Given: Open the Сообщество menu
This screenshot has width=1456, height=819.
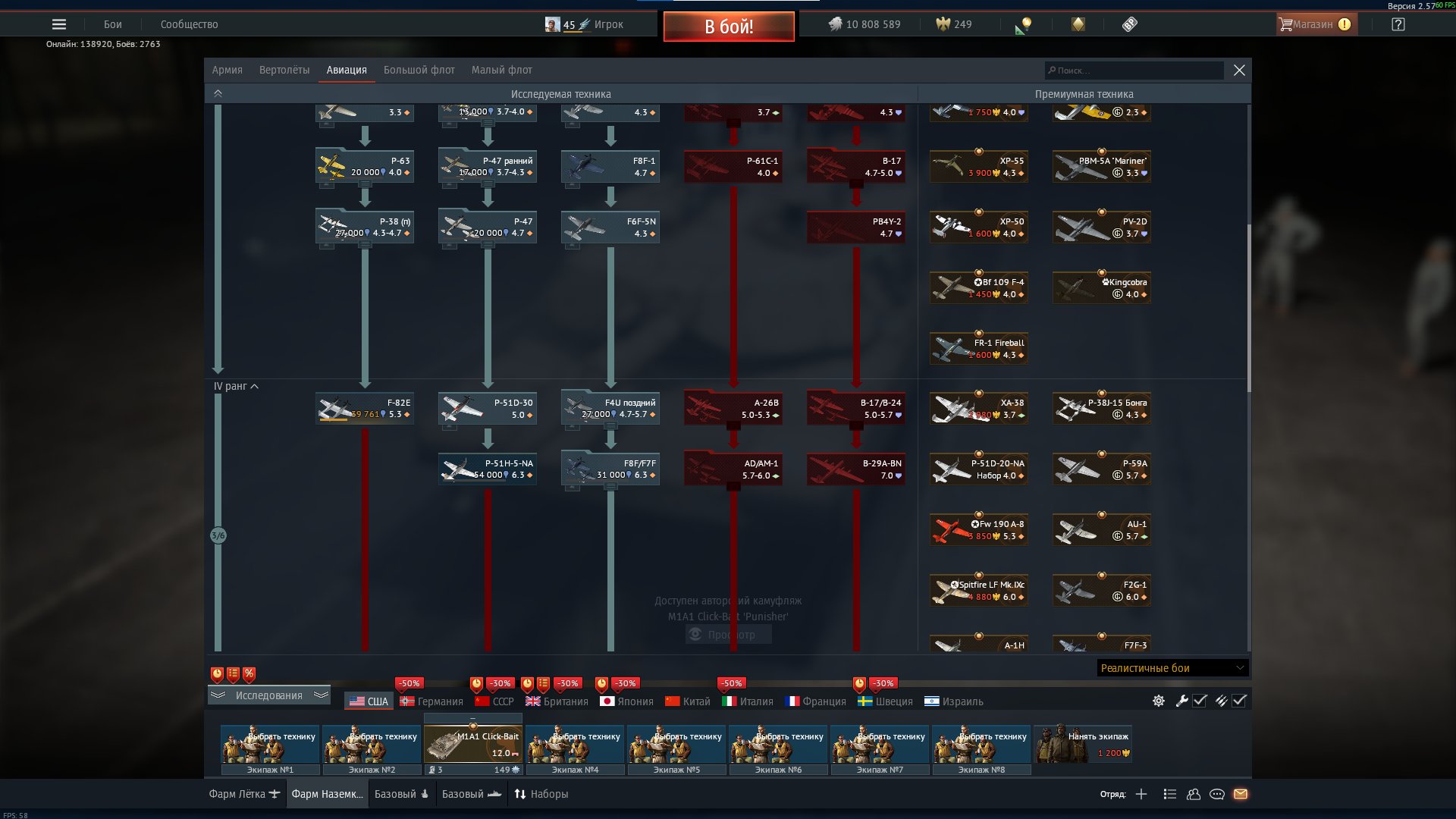Looking at the screenshot, I should pos(190,24).
